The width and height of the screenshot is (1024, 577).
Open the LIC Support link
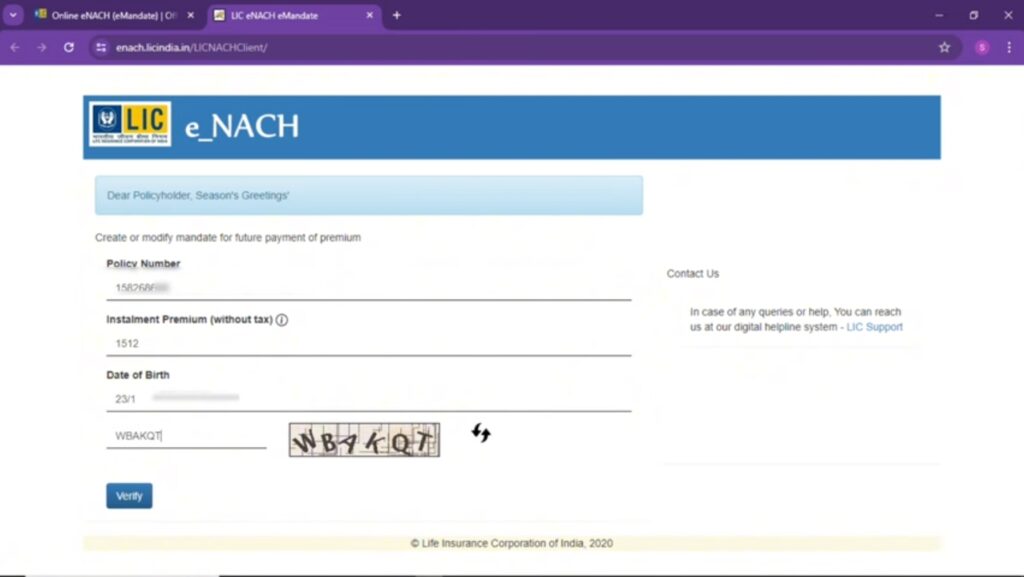[x=874, y=327]
